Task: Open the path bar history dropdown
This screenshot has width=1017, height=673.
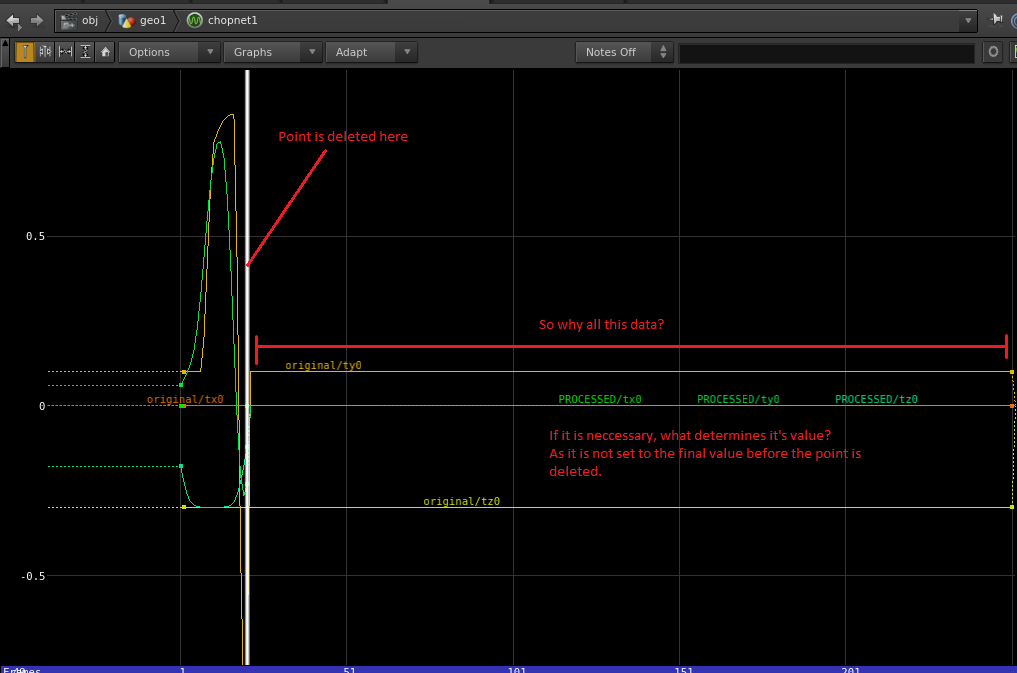Action: click(x=968, y=21)
